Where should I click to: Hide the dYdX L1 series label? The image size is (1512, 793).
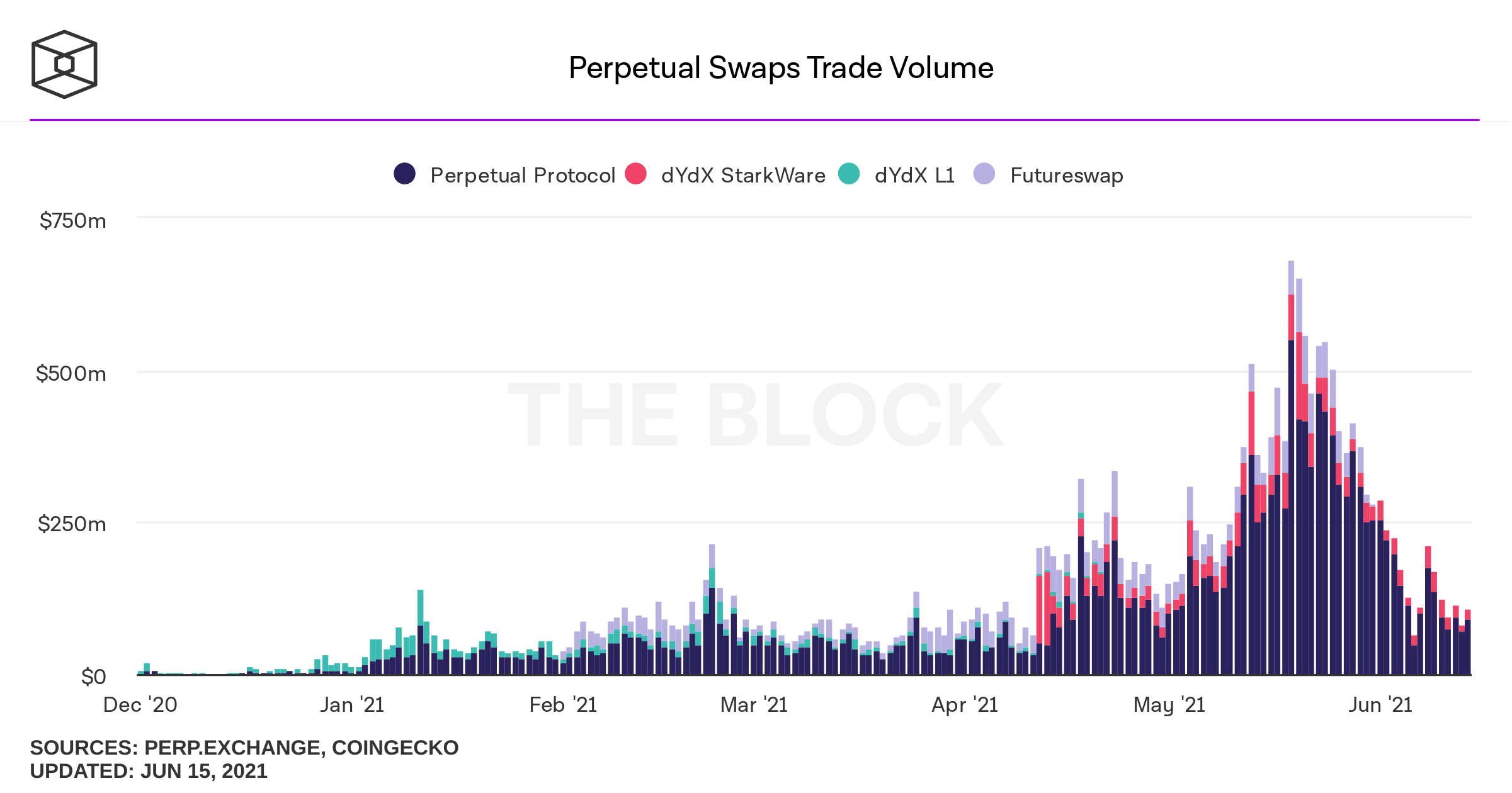[x=914, y=175]
